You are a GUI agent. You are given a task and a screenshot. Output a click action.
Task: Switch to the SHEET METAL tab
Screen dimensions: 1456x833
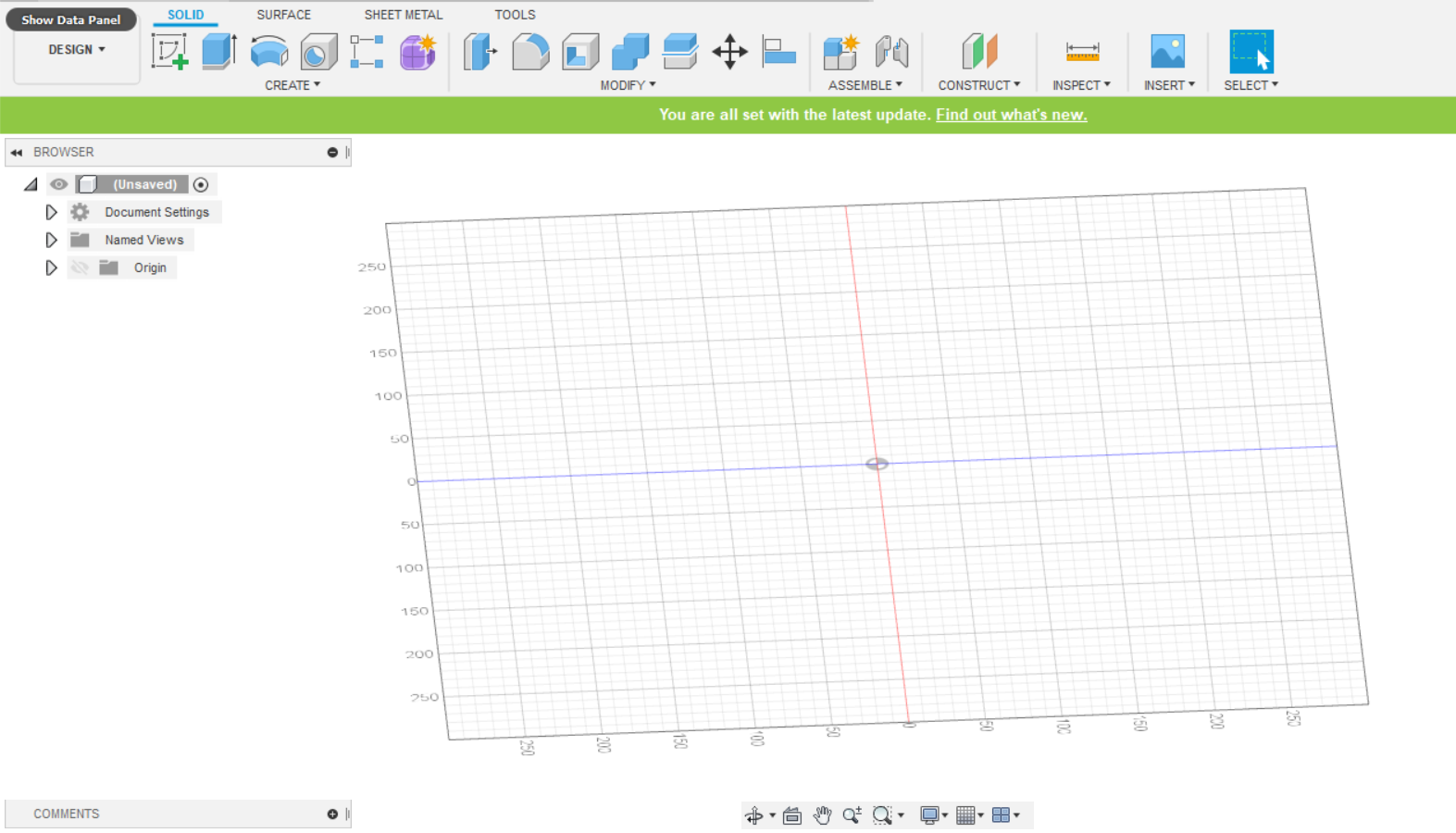pos(404,15)
